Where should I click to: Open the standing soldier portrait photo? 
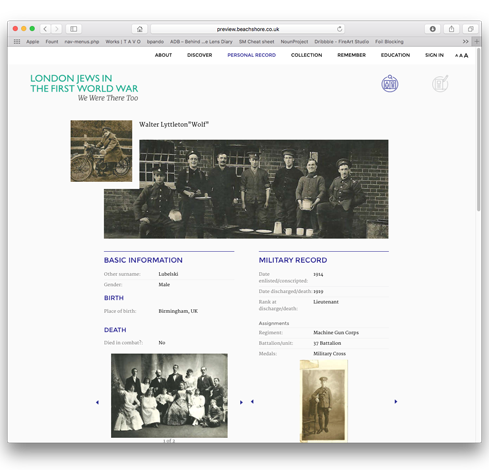coord(324,401)
